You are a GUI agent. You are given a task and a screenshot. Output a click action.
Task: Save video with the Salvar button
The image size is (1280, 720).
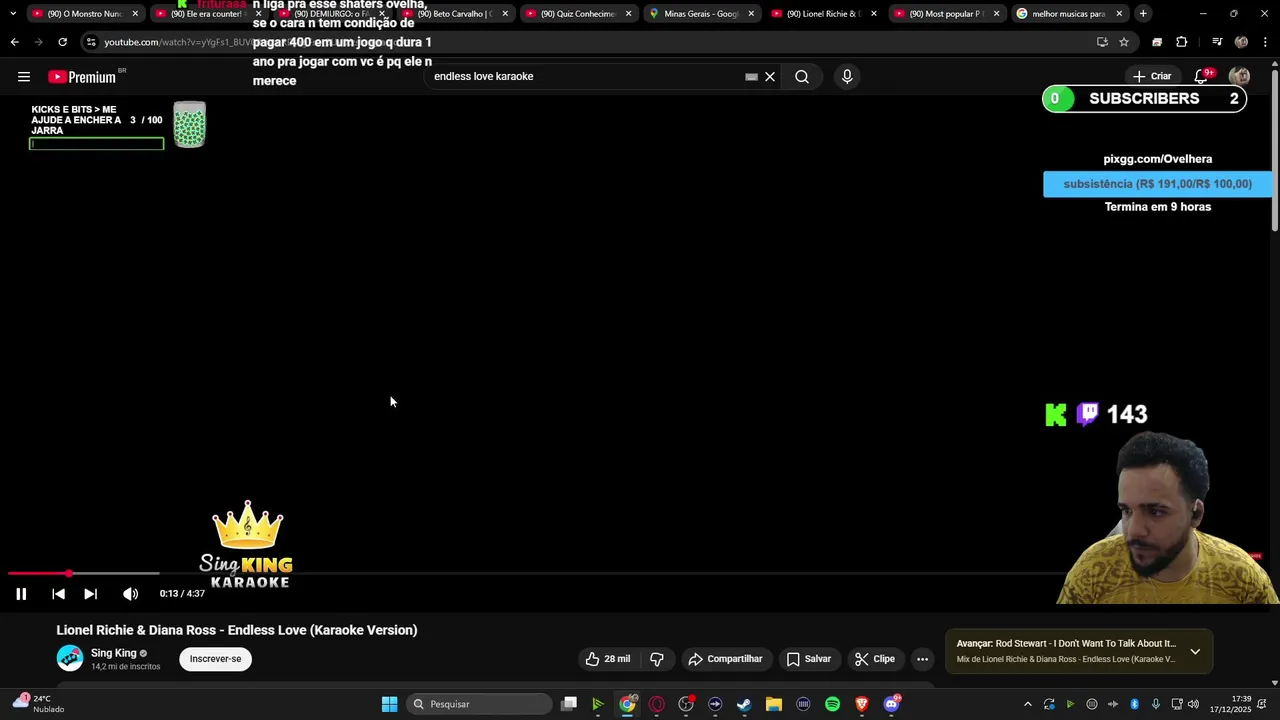click(809, 659)
